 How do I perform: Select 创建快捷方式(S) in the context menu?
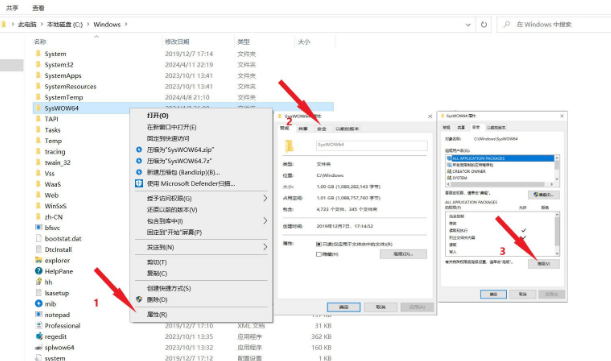coord(169,288)
